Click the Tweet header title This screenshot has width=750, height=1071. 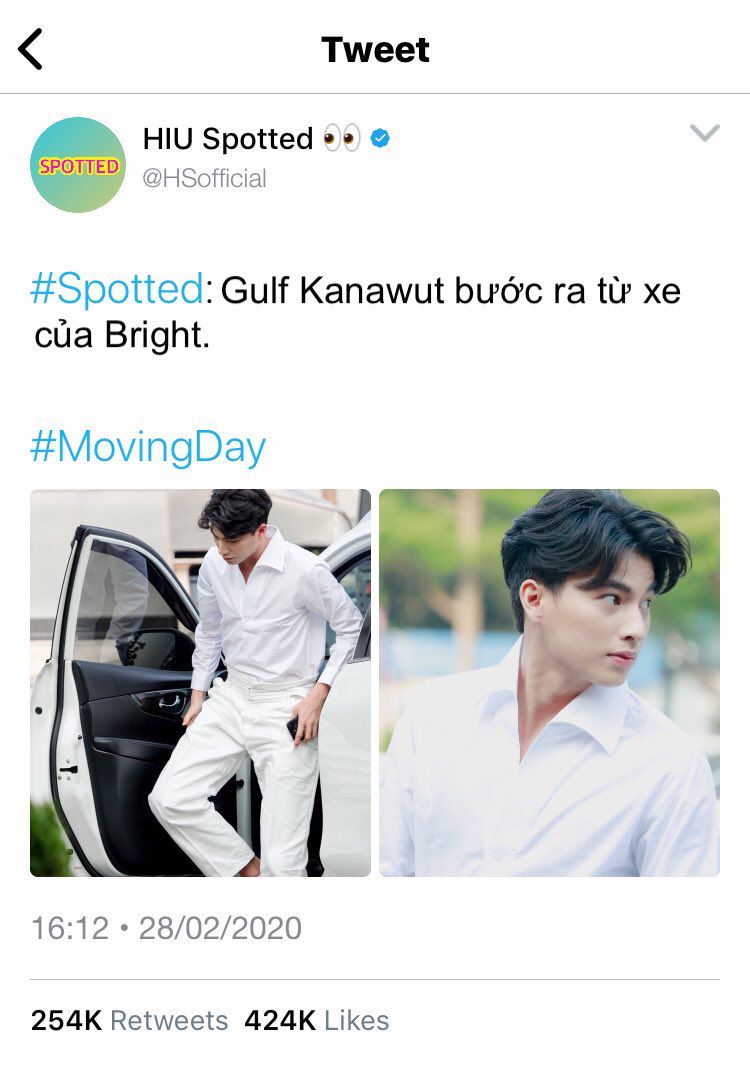375,49
